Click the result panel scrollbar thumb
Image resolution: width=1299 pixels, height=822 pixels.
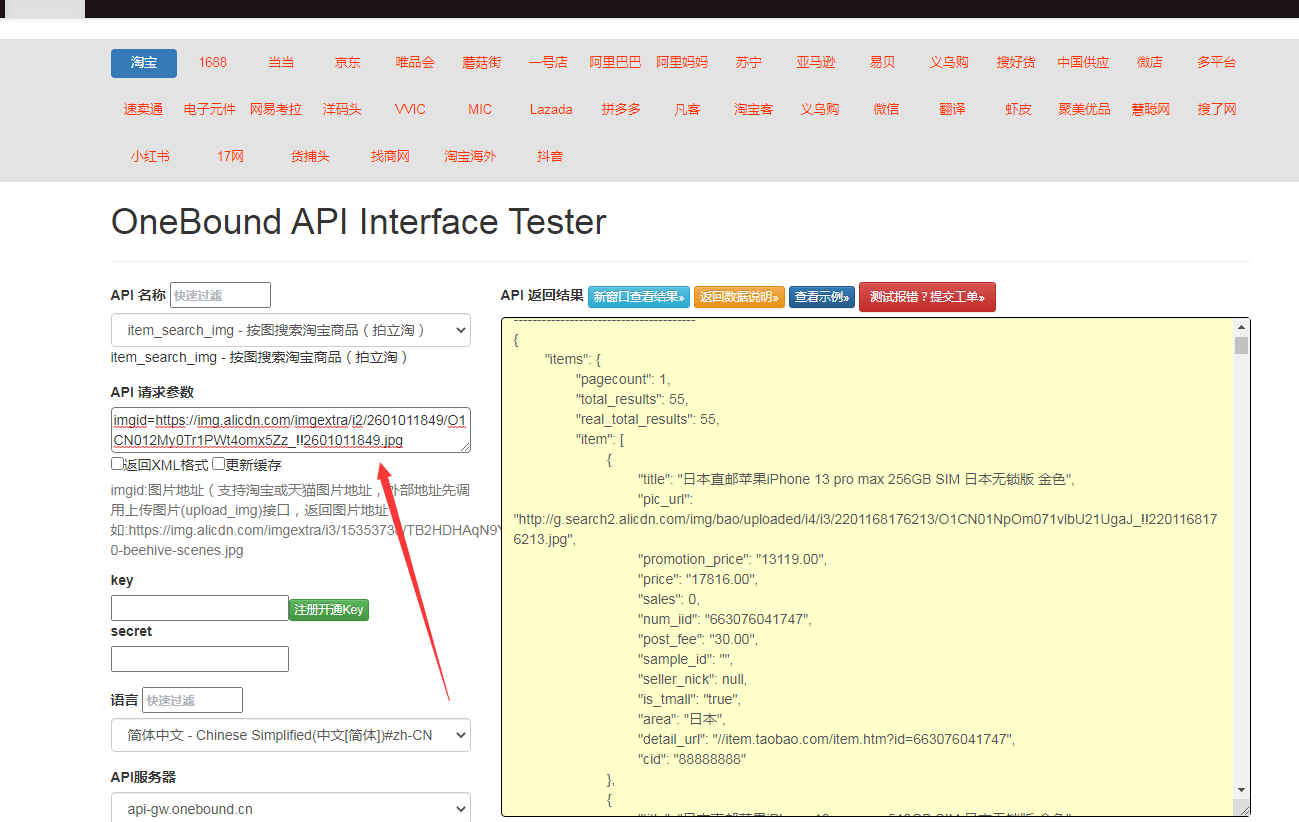[x=1241, y=346]
